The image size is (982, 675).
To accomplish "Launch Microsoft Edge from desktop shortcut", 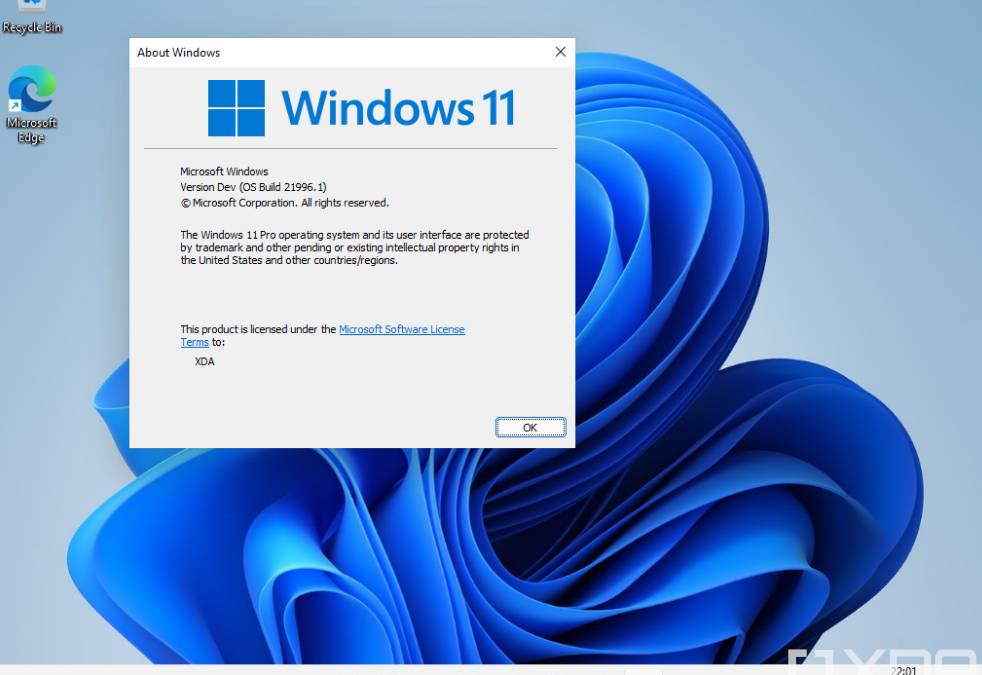I will (31, 104).
